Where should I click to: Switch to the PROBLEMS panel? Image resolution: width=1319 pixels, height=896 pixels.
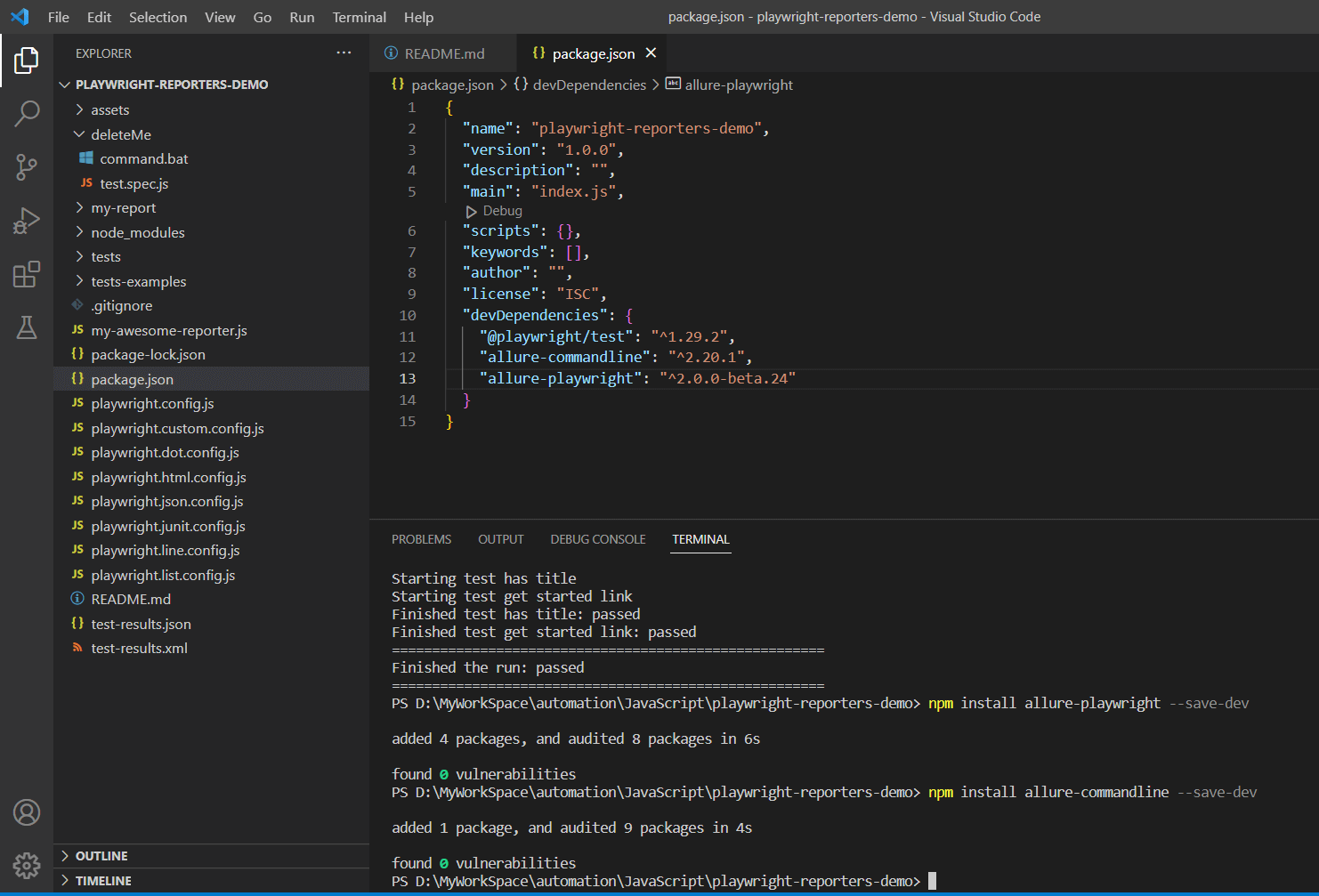[x=421, y=538]
